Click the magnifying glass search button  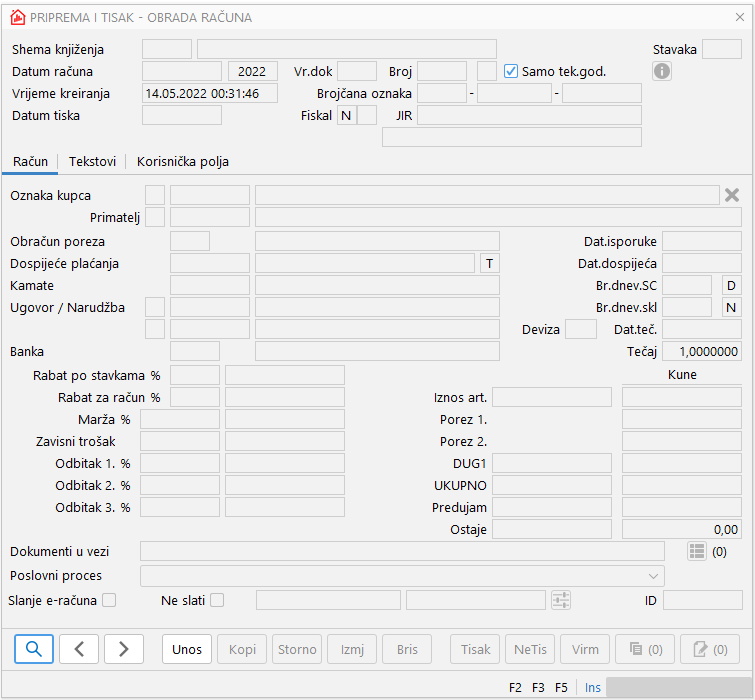[34, 649]
